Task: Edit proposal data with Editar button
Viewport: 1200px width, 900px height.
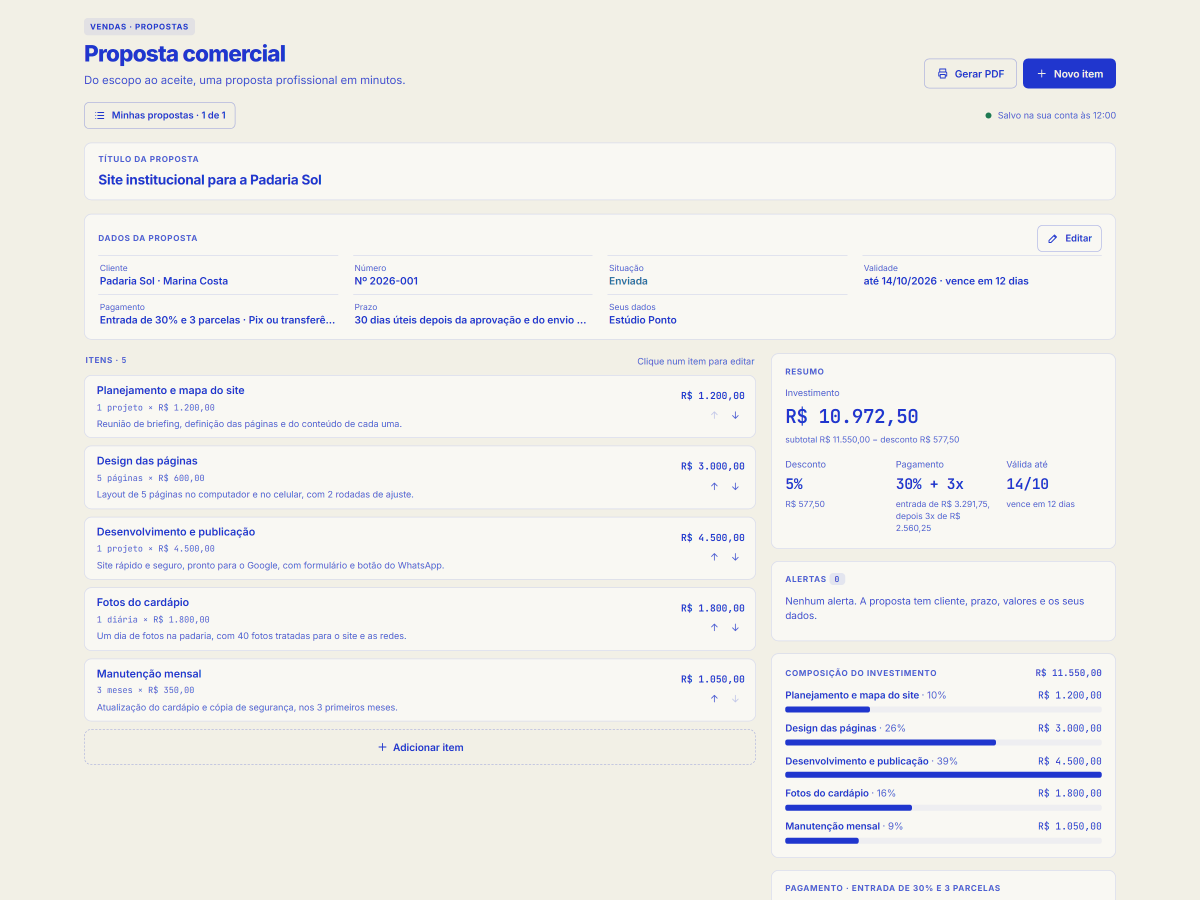Action: coord(1069,238)
